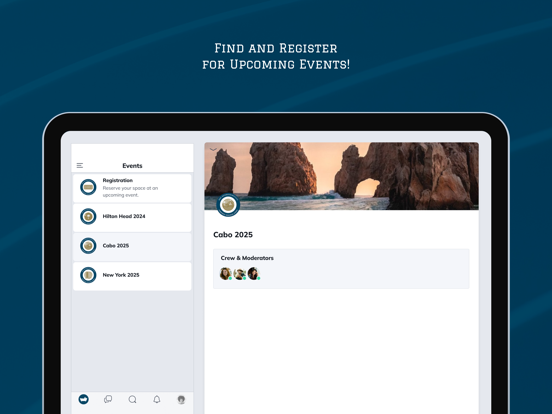Click the Crew & Moderators label
This screenshot has height=414, width=552.
tap(247, 258)
